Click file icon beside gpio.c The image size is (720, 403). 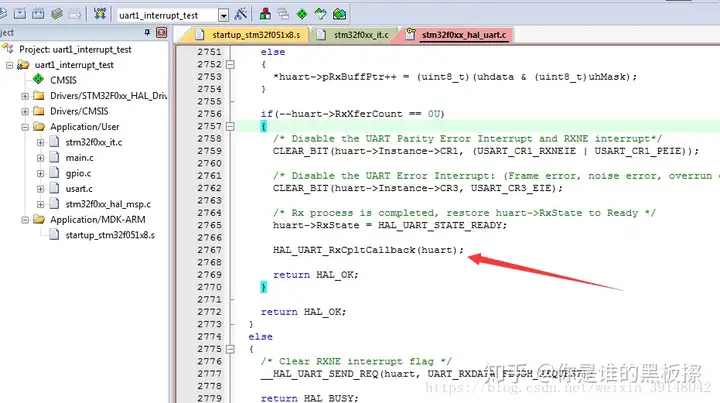point(54,173)
